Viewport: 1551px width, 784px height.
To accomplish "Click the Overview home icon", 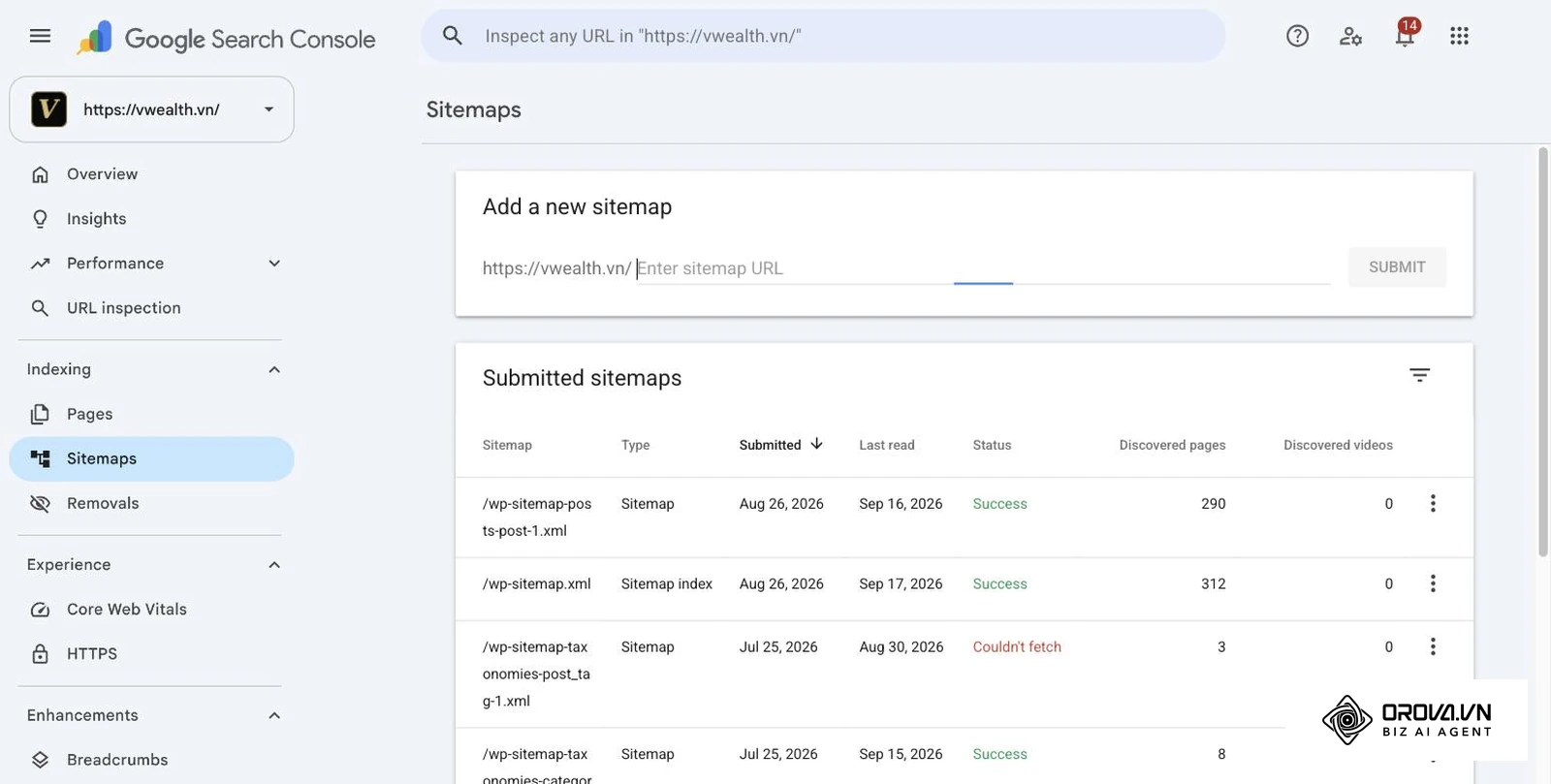I will click(40, 174).
